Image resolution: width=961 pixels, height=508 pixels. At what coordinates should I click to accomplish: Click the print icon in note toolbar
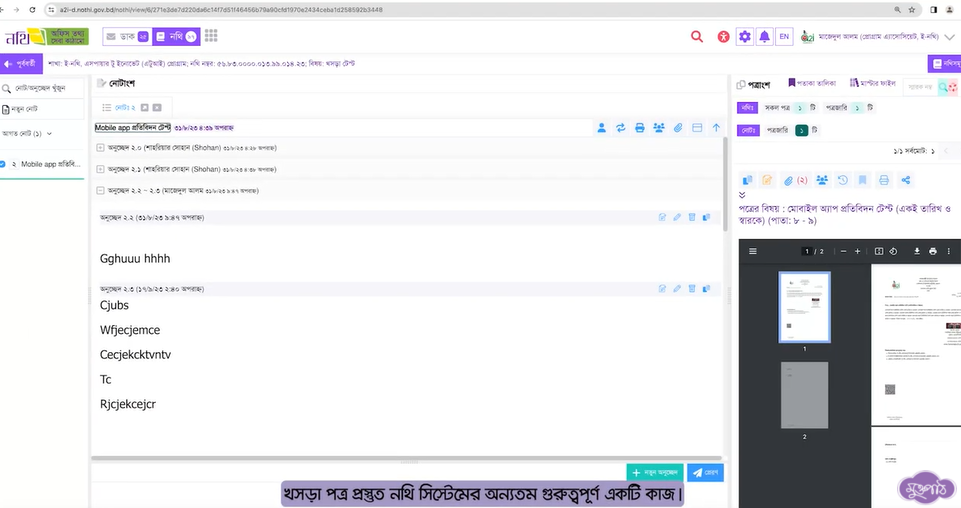click(640, 128)
